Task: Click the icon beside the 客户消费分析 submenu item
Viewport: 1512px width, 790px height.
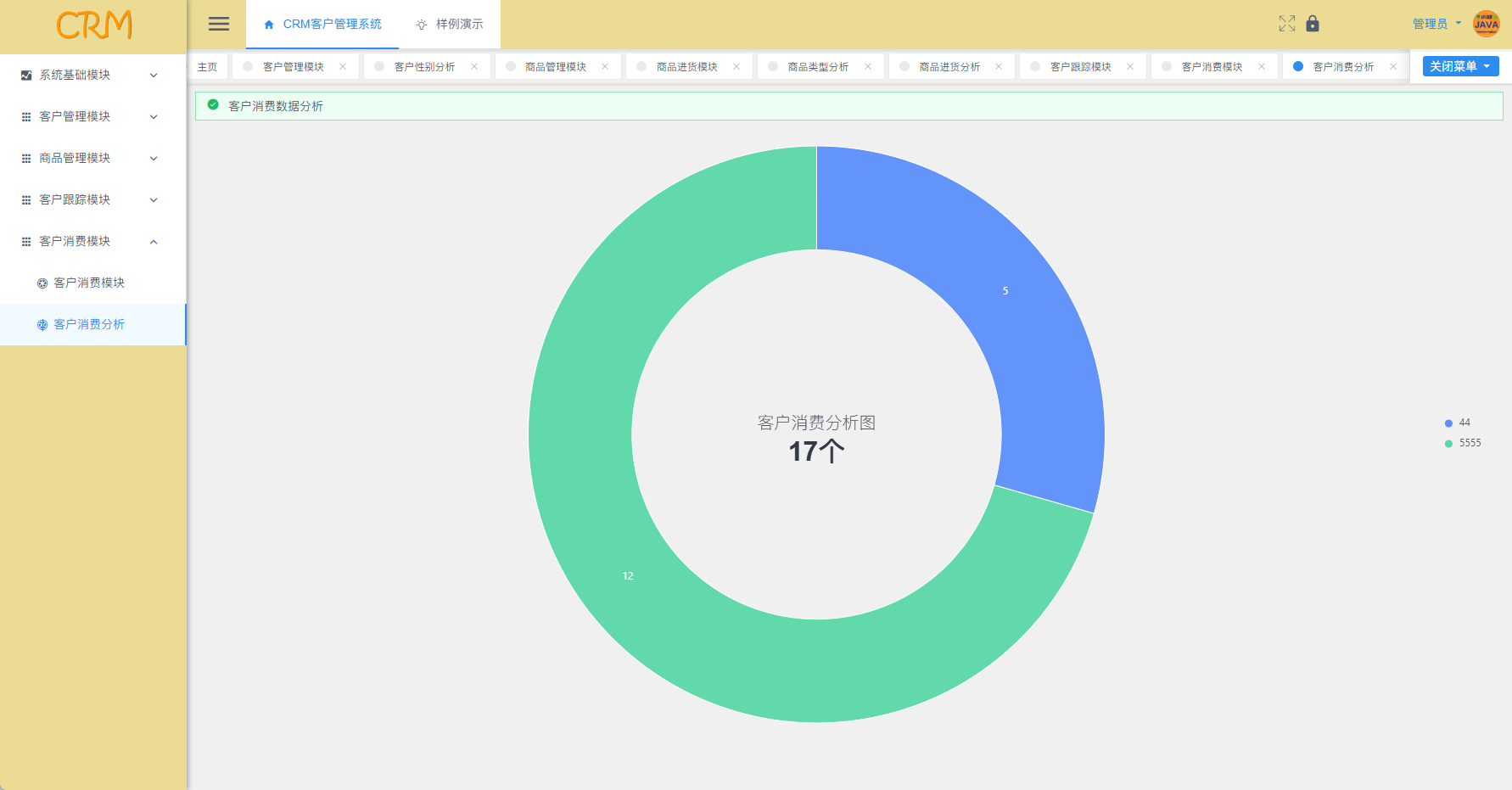Action: tap(42, 325)
